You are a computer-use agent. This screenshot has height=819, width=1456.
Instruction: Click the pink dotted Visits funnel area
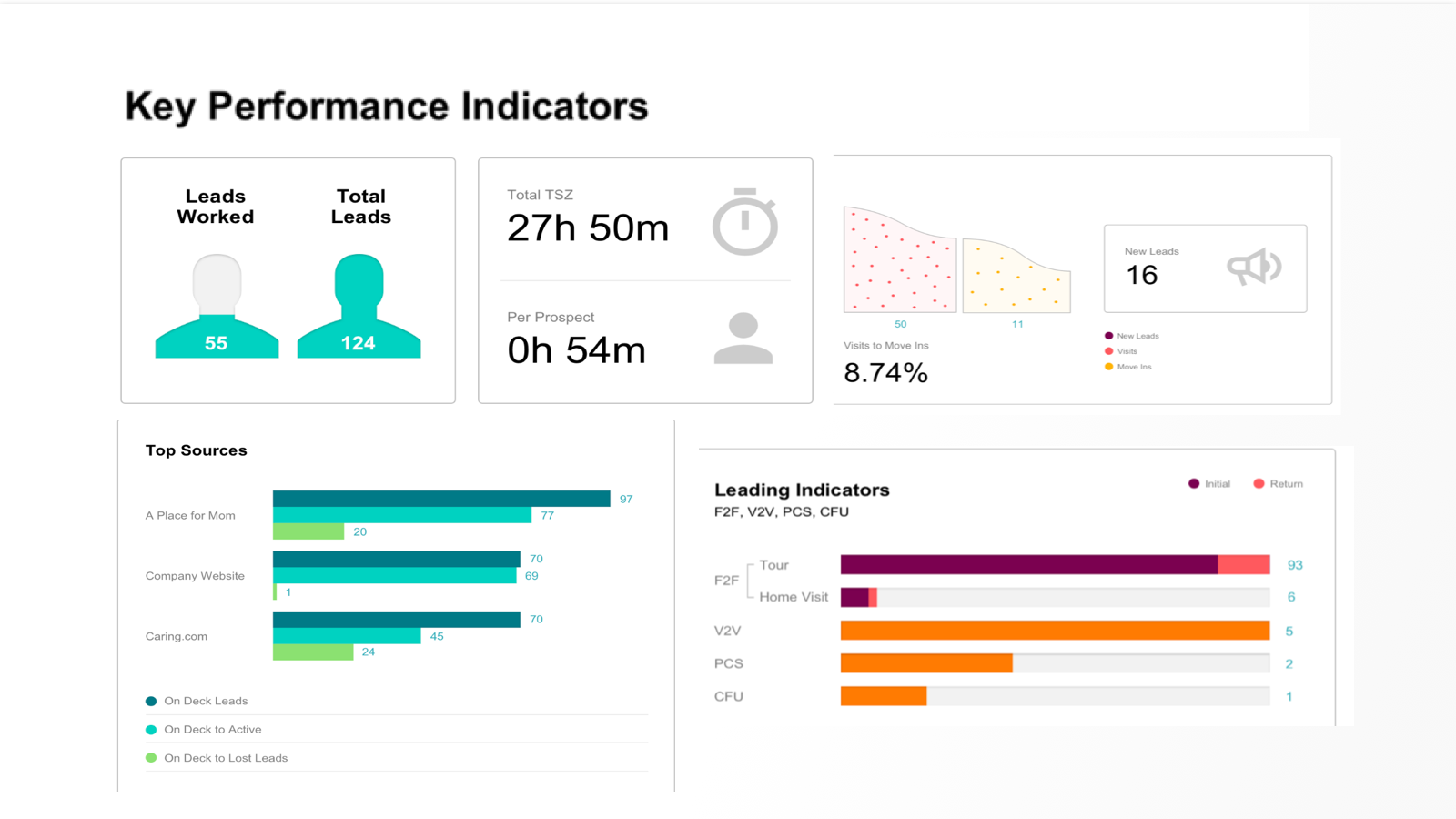click(x=900, y=260)
